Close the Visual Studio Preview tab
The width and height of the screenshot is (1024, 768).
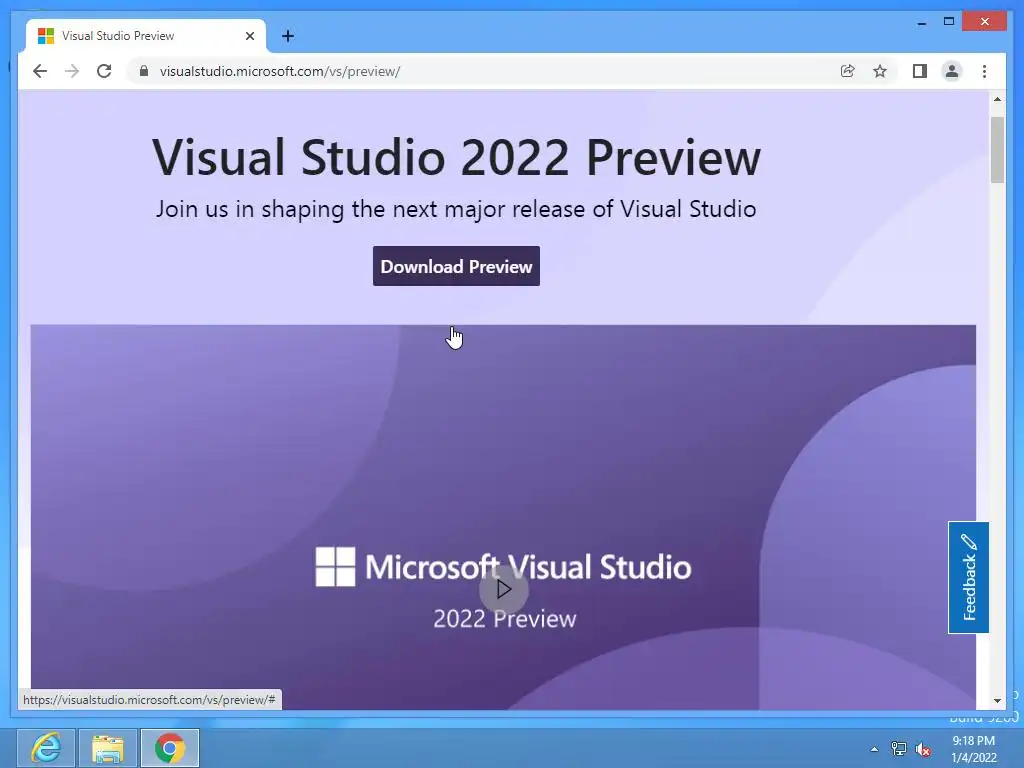click(x=249, y=36)
